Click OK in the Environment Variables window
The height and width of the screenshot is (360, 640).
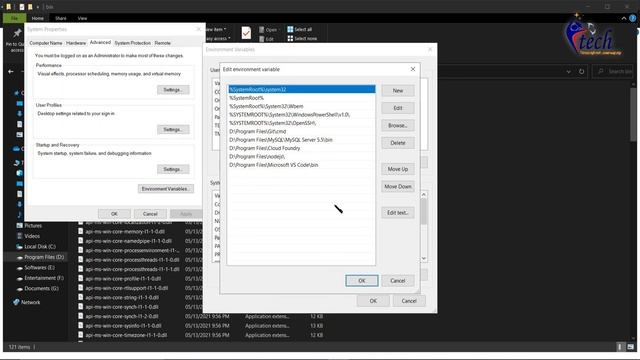tap(373, 301)
